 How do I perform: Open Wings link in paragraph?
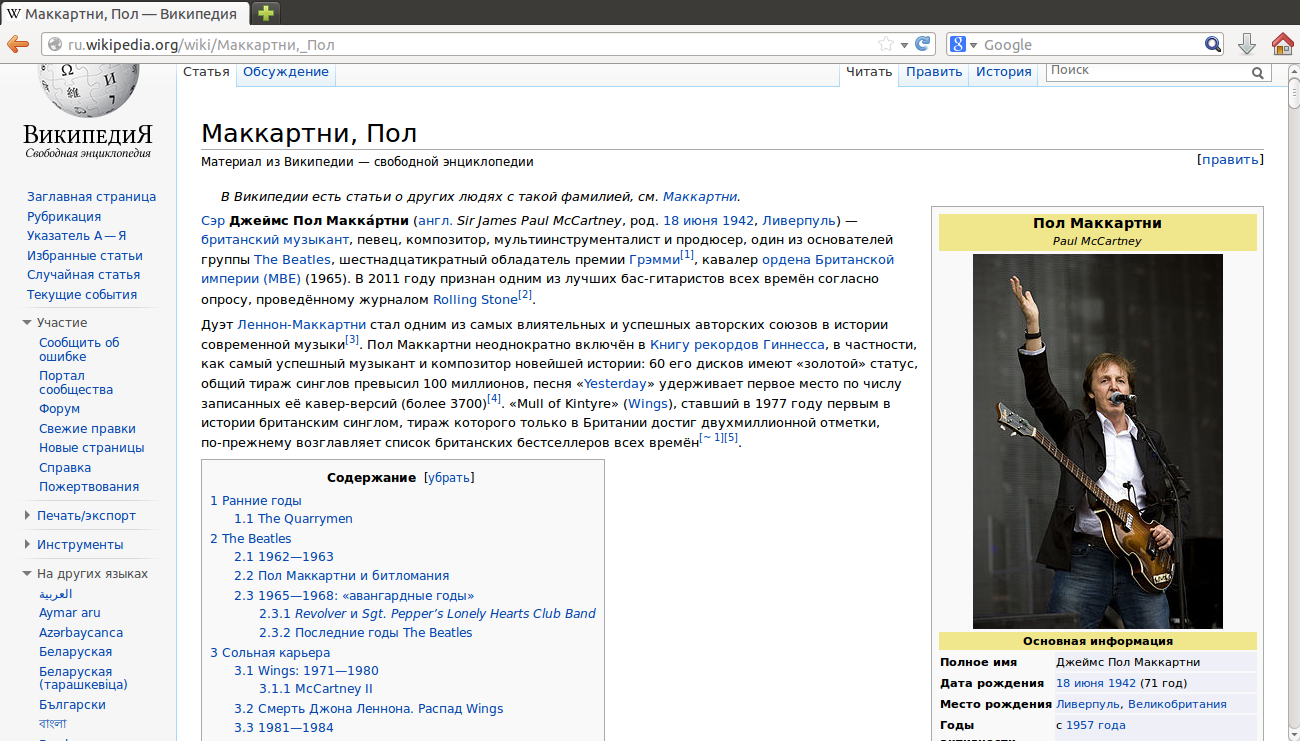647,404
